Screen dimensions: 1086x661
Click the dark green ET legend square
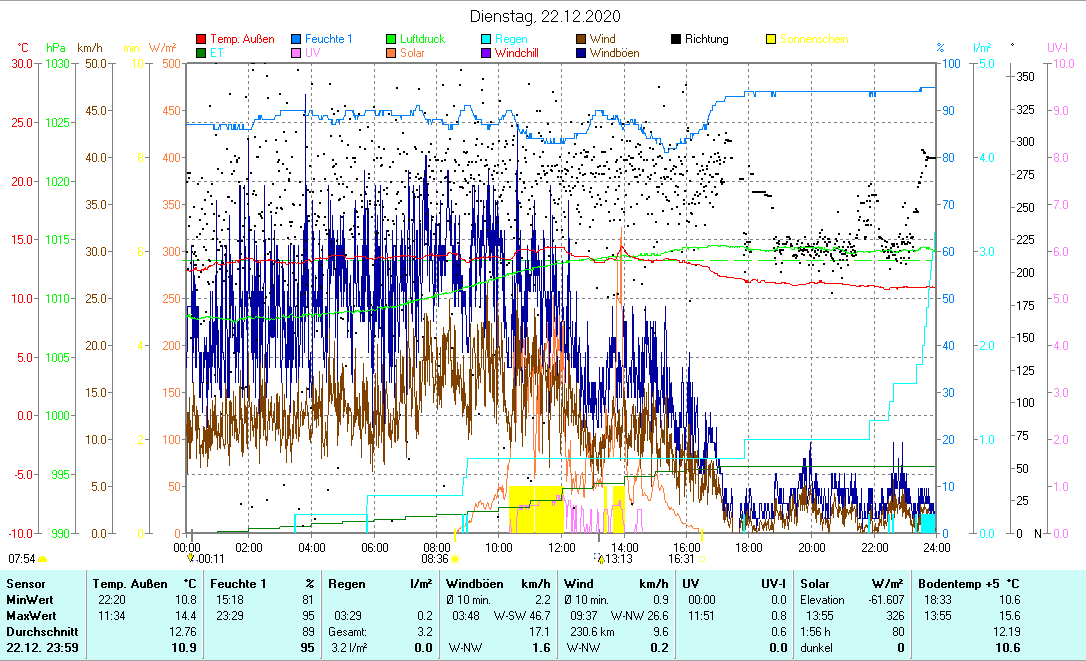click(201, 53)
